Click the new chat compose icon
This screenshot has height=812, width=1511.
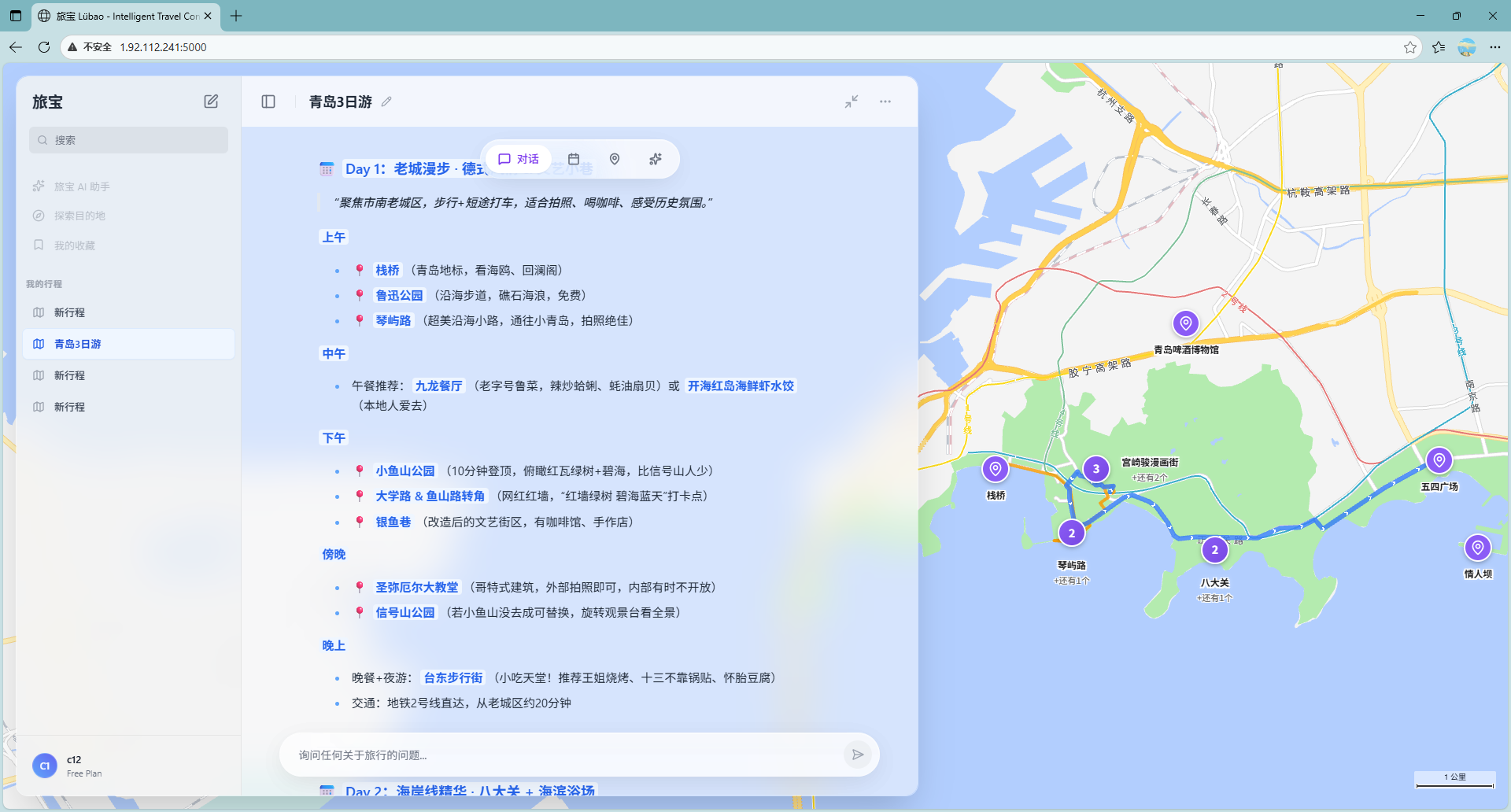[x=211, y=101]
